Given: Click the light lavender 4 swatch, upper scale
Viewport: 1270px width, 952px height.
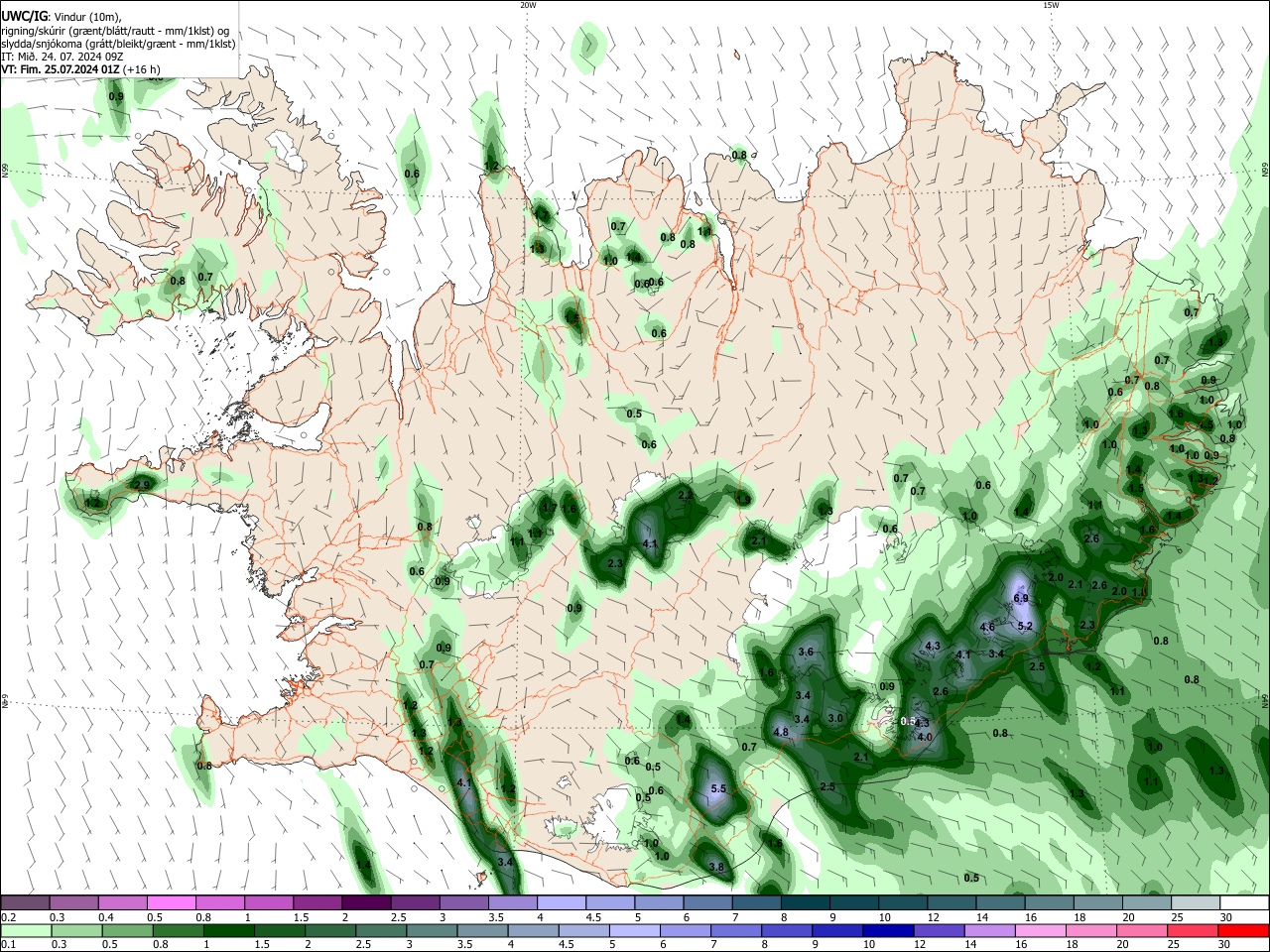Looking at the screenshot, I should click(561, 902).
